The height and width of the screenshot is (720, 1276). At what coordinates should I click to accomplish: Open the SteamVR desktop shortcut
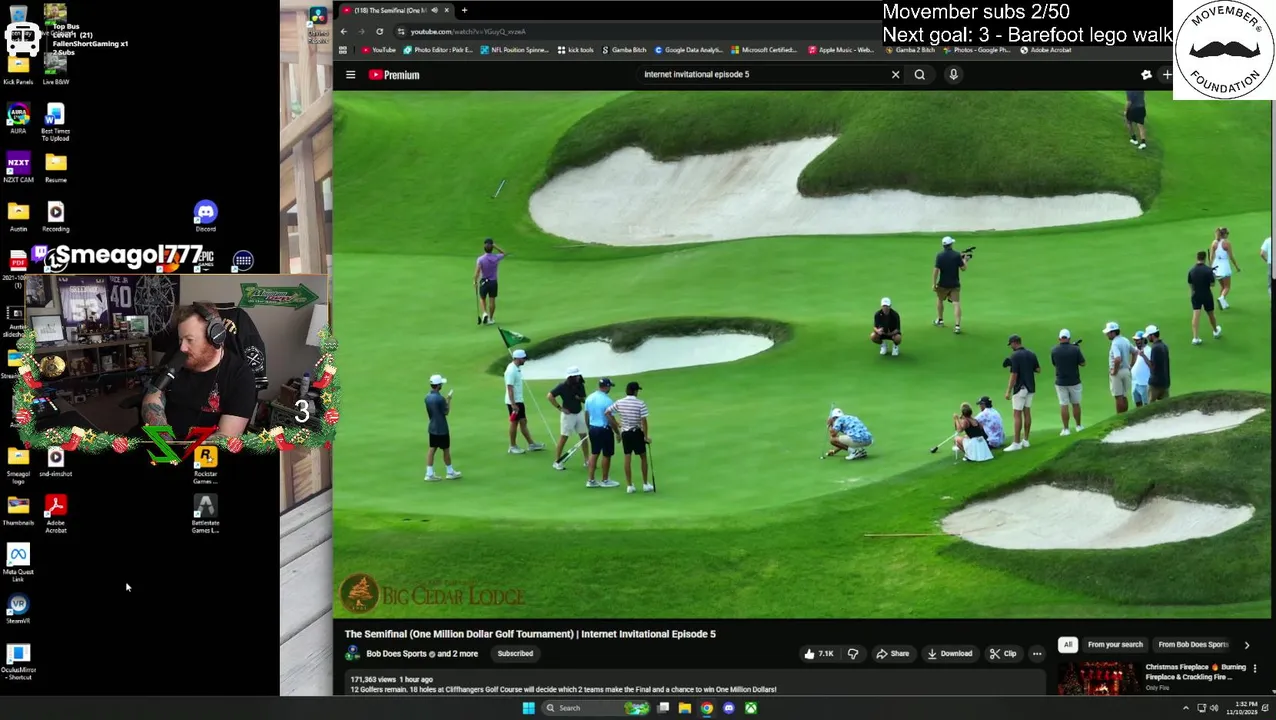click(x=18, y=609)
